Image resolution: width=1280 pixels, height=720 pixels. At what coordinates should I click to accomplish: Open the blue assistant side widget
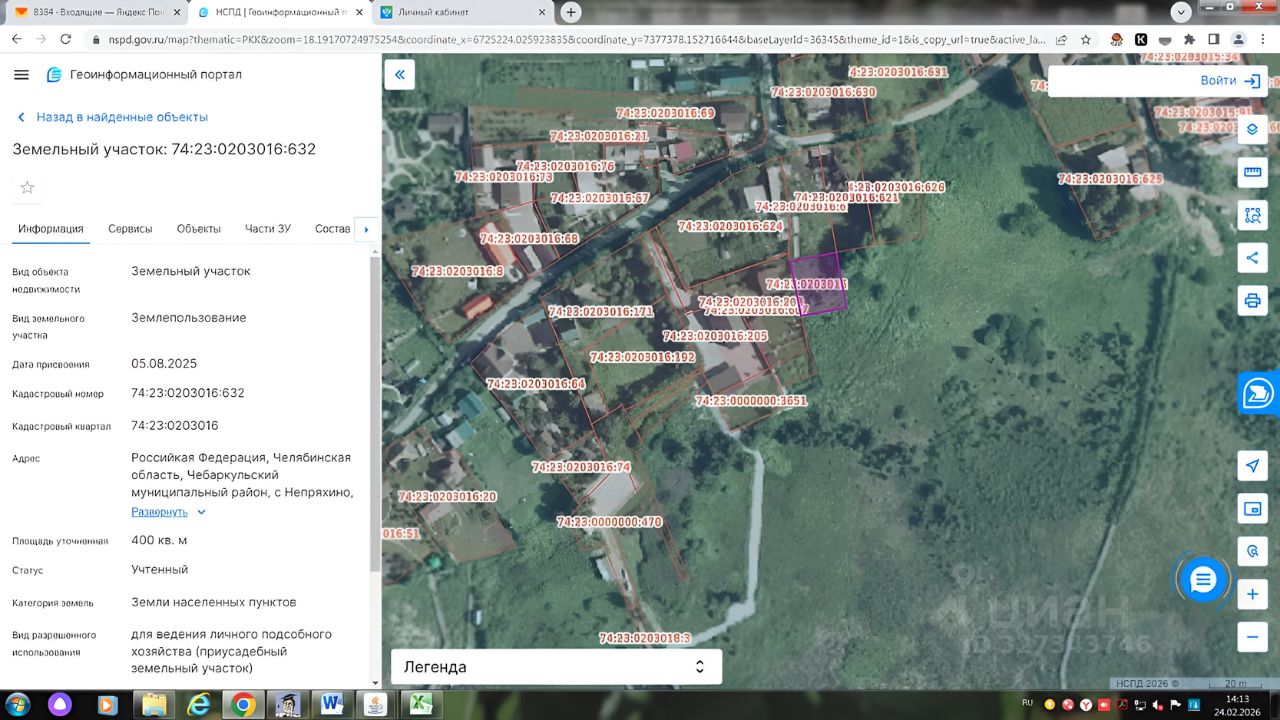[1259, 392]
